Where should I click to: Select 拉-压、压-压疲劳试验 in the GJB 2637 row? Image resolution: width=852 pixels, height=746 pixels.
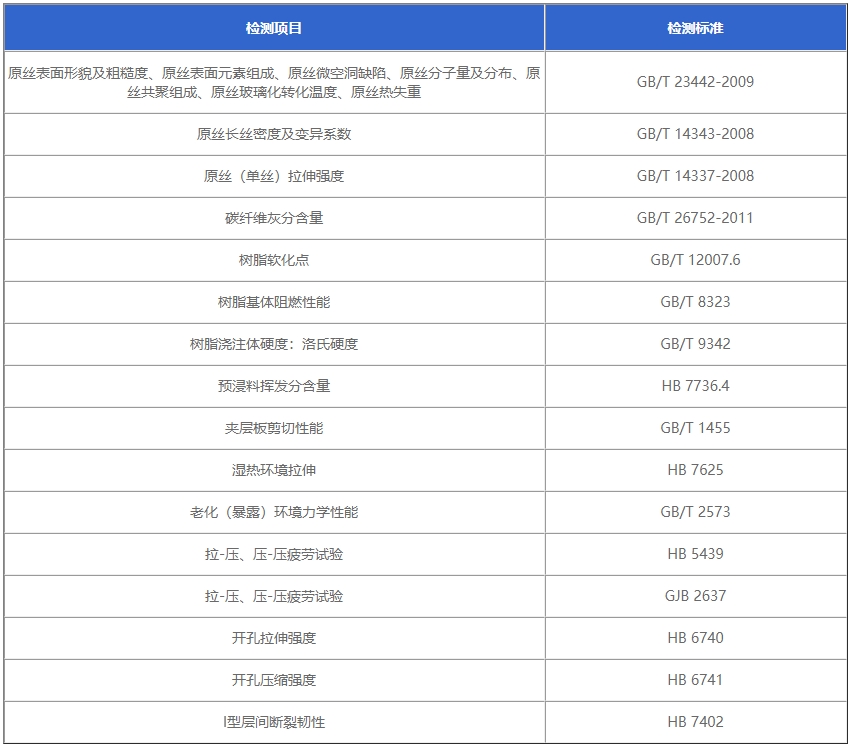tap(274, 596)
